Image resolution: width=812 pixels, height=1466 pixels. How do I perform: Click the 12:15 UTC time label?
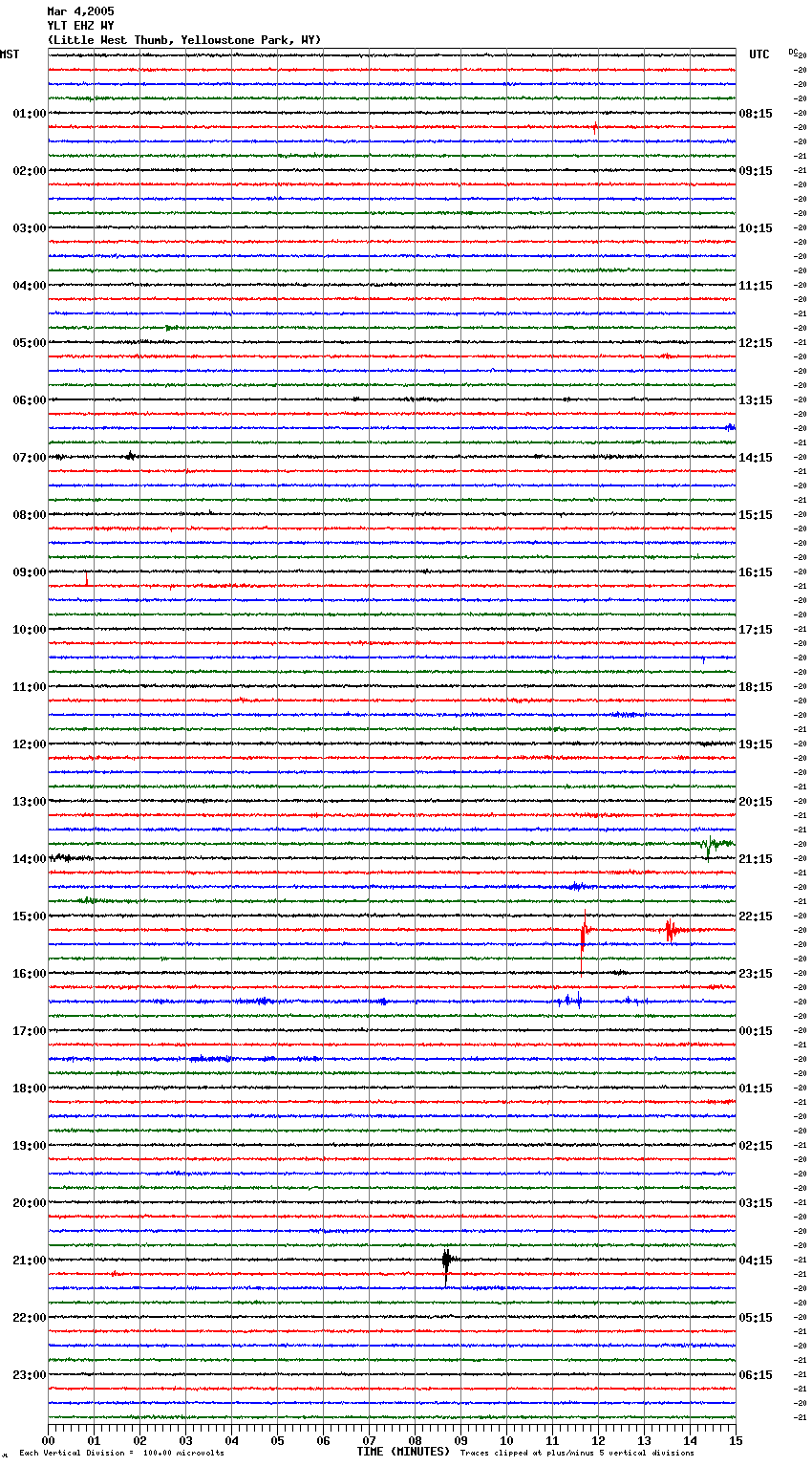point(756,343)
